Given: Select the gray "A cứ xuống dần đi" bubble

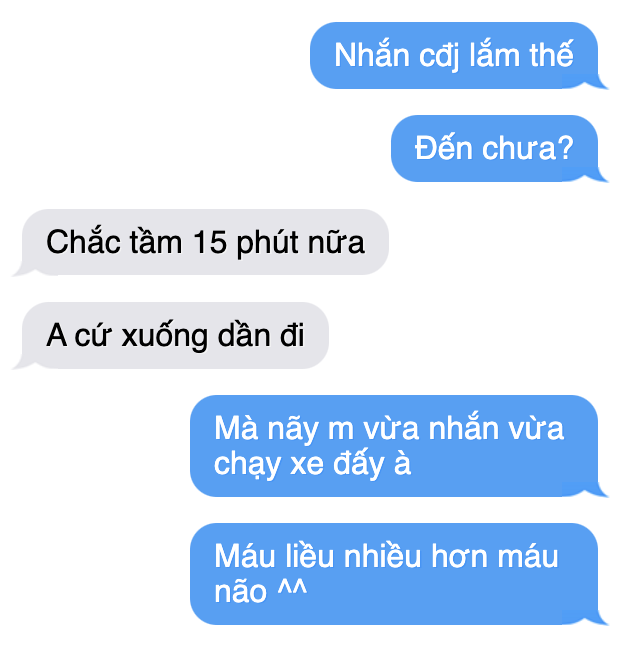Looking at the screenshot, I should (x=175, y=335).
